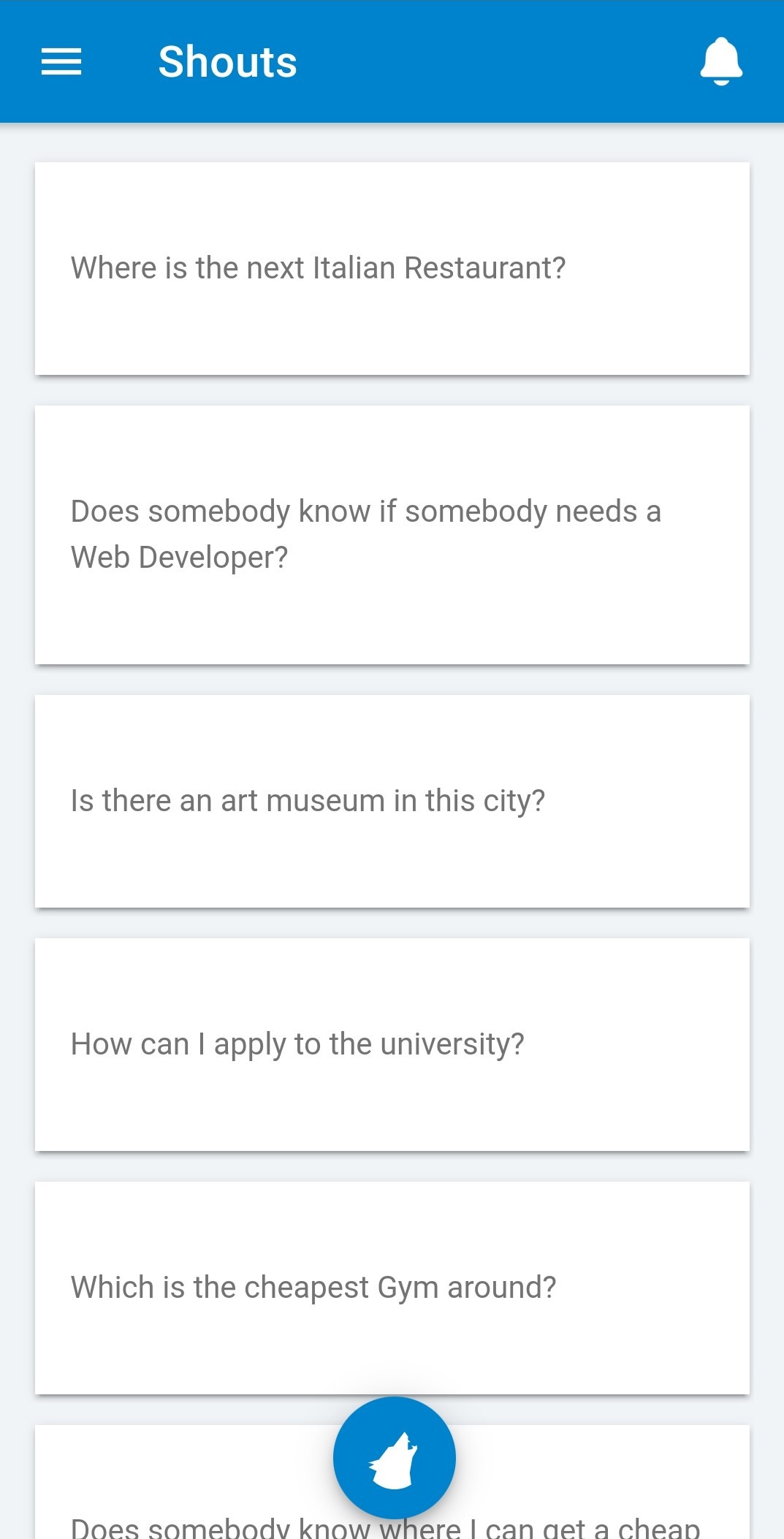This screenshot has width=784, height=1539.
Task: Click the text 'Web Developer?'
Action: (x=179, y=558)
